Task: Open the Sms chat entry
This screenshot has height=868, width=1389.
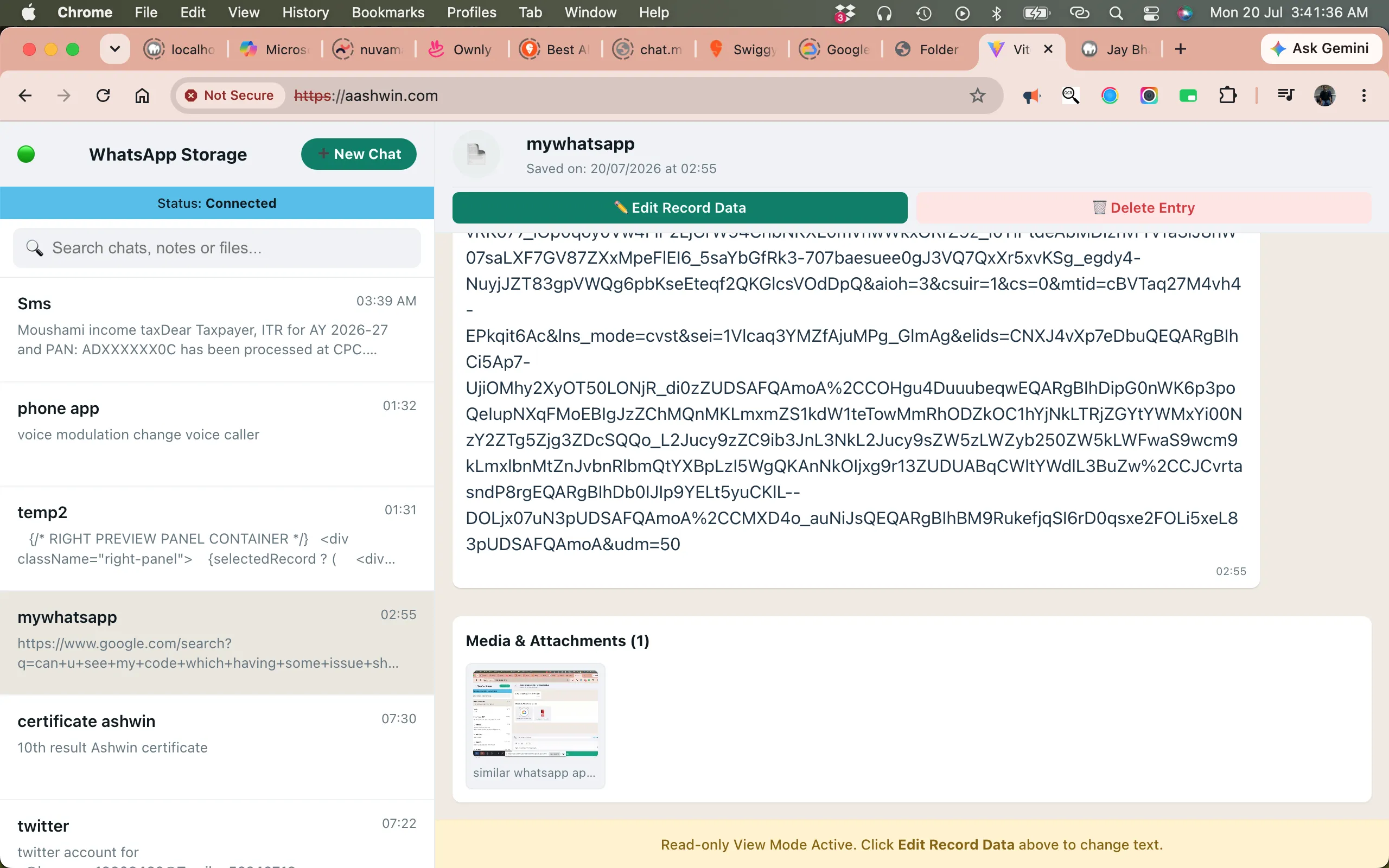Action: (217, 329)
